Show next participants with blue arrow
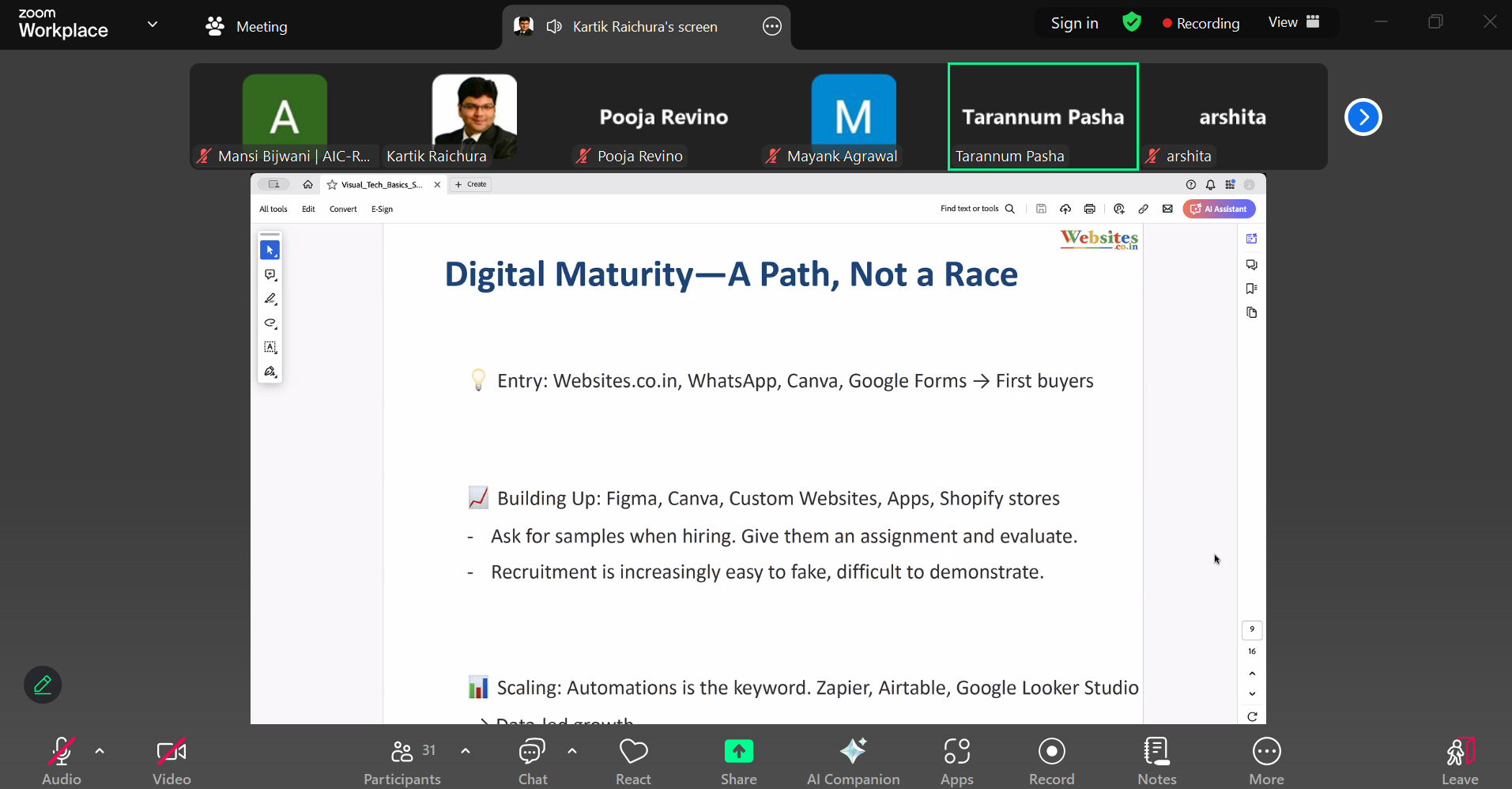Screen dimensions: 1512x789 (1363, 117)
